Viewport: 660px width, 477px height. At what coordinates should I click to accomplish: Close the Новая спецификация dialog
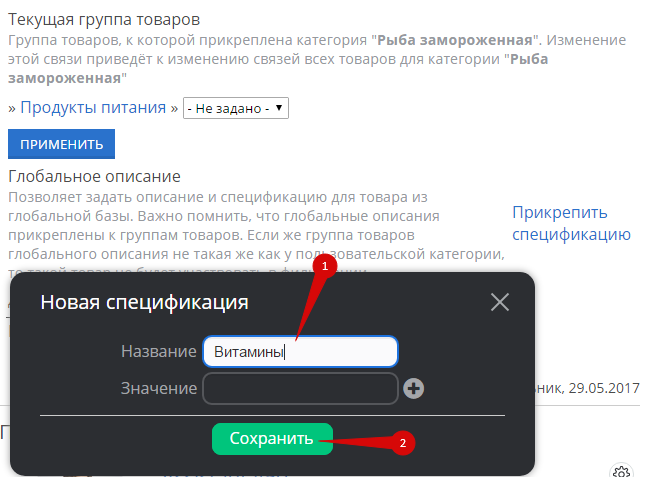coord(500,302)
